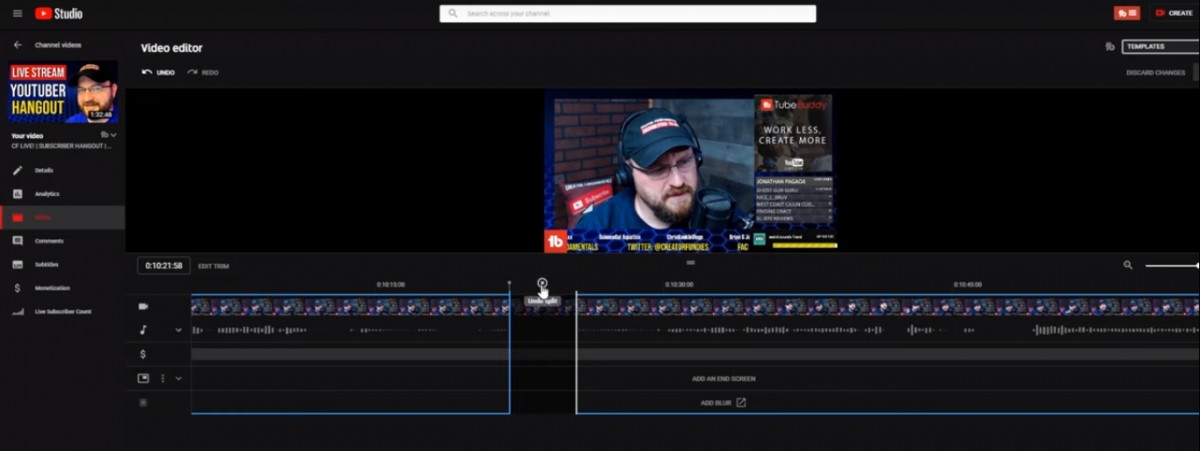Click the timeline ruler at 0:10:45:00
The height and width of the screenshot is (451, 1200).
967,284
